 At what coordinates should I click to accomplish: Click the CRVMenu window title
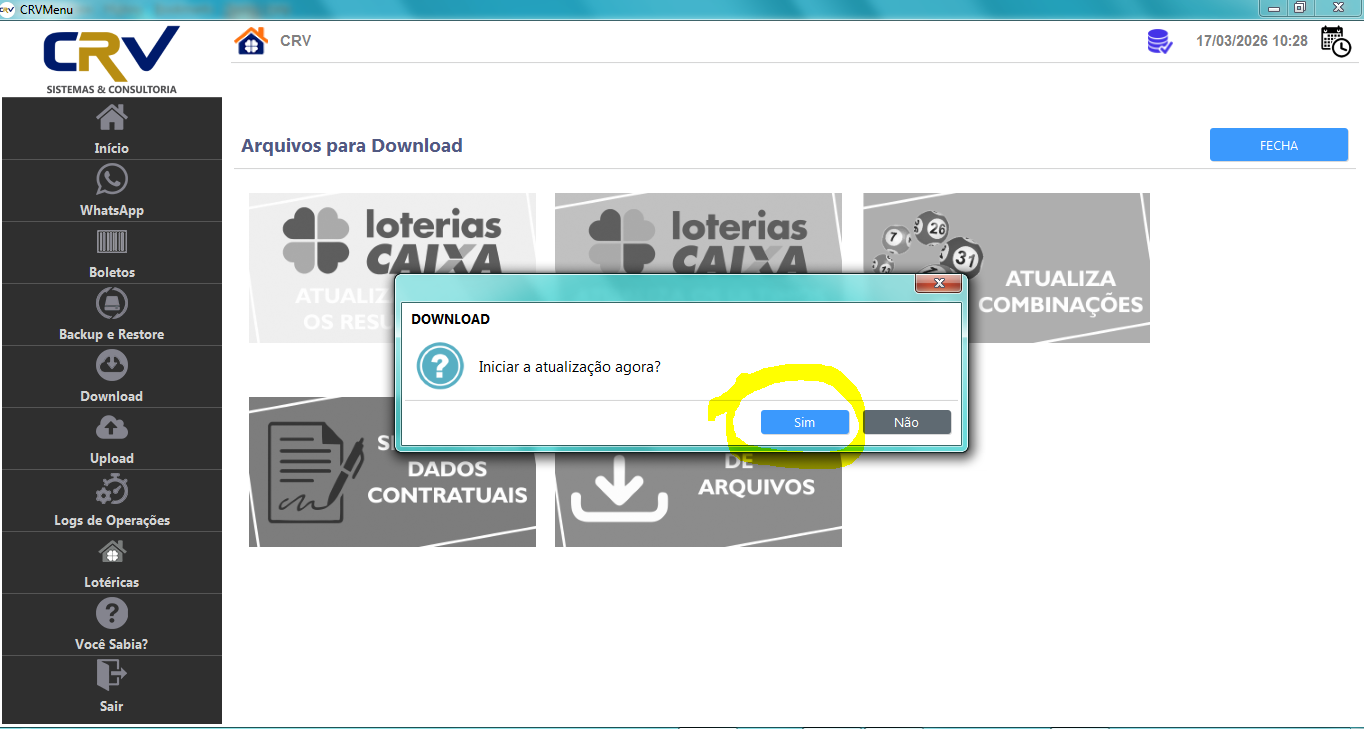coord(46,9)
